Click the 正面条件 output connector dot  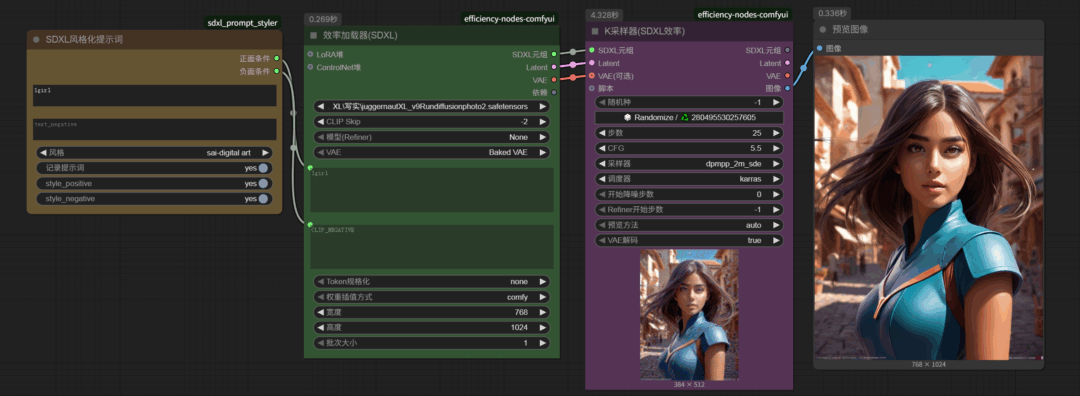(x=277, y=59)
